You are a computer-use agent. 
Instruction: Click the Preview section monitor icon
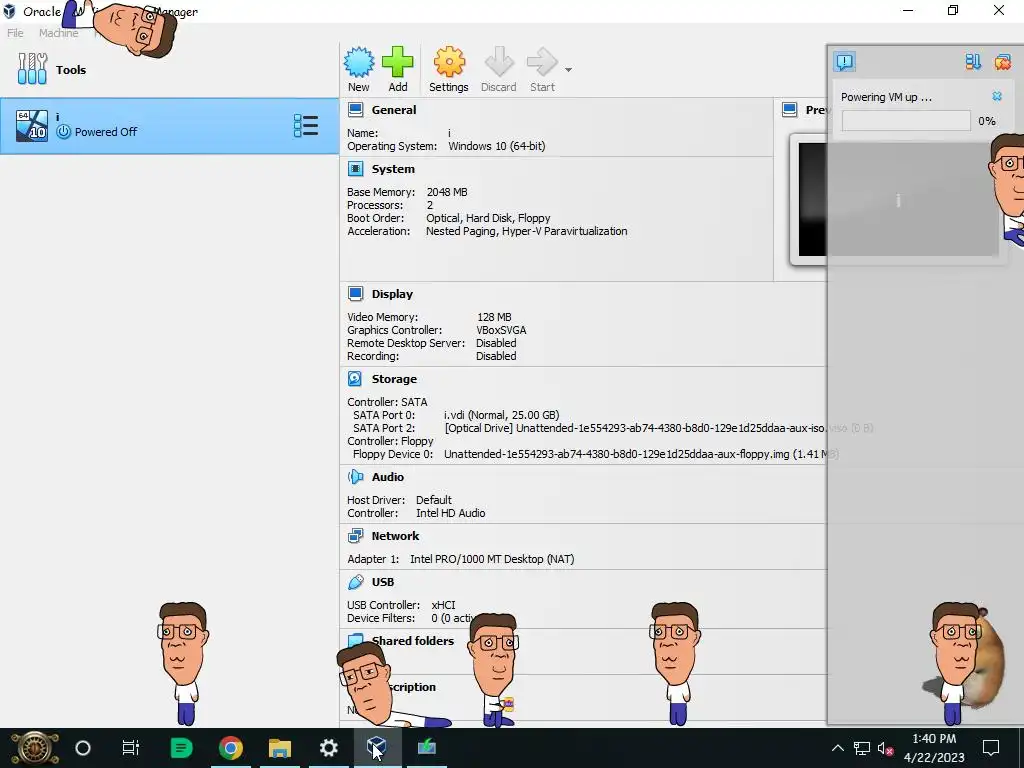(790, 110)
